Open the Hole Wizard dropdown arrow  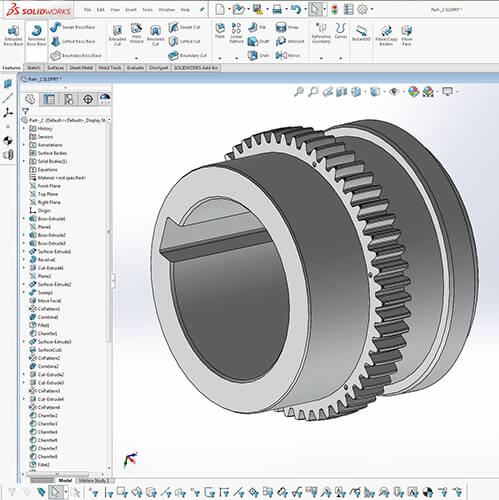(136, 58)
